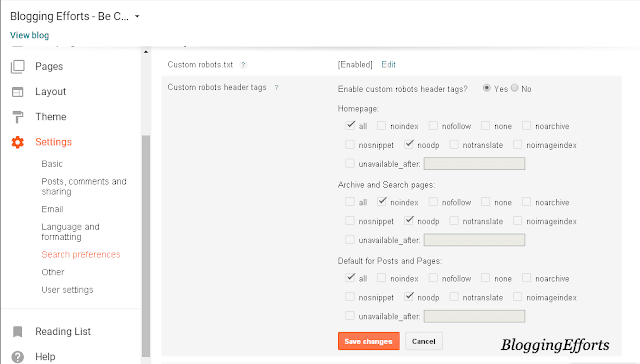
Task: Check Archive and Search 'none' checkbox
Action: pyautogui.click(x=485, y=202)
